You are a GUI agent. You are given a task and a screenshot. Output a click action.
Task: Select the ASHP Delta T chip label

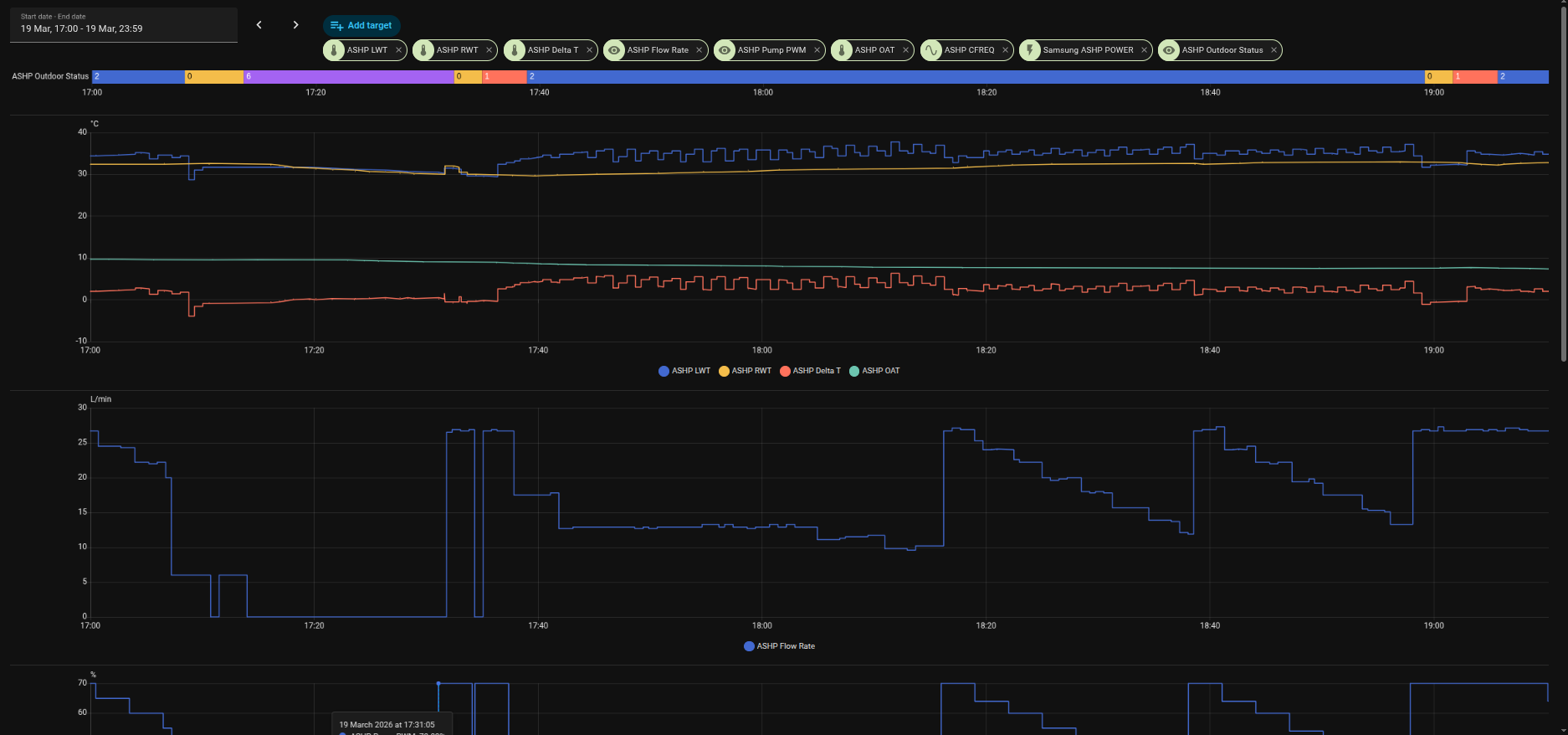pos(552,50)
